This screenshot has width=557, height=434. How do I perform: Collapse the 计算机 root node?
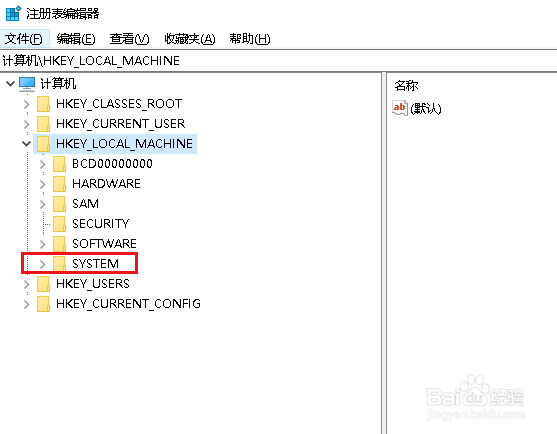coord(10,83)
